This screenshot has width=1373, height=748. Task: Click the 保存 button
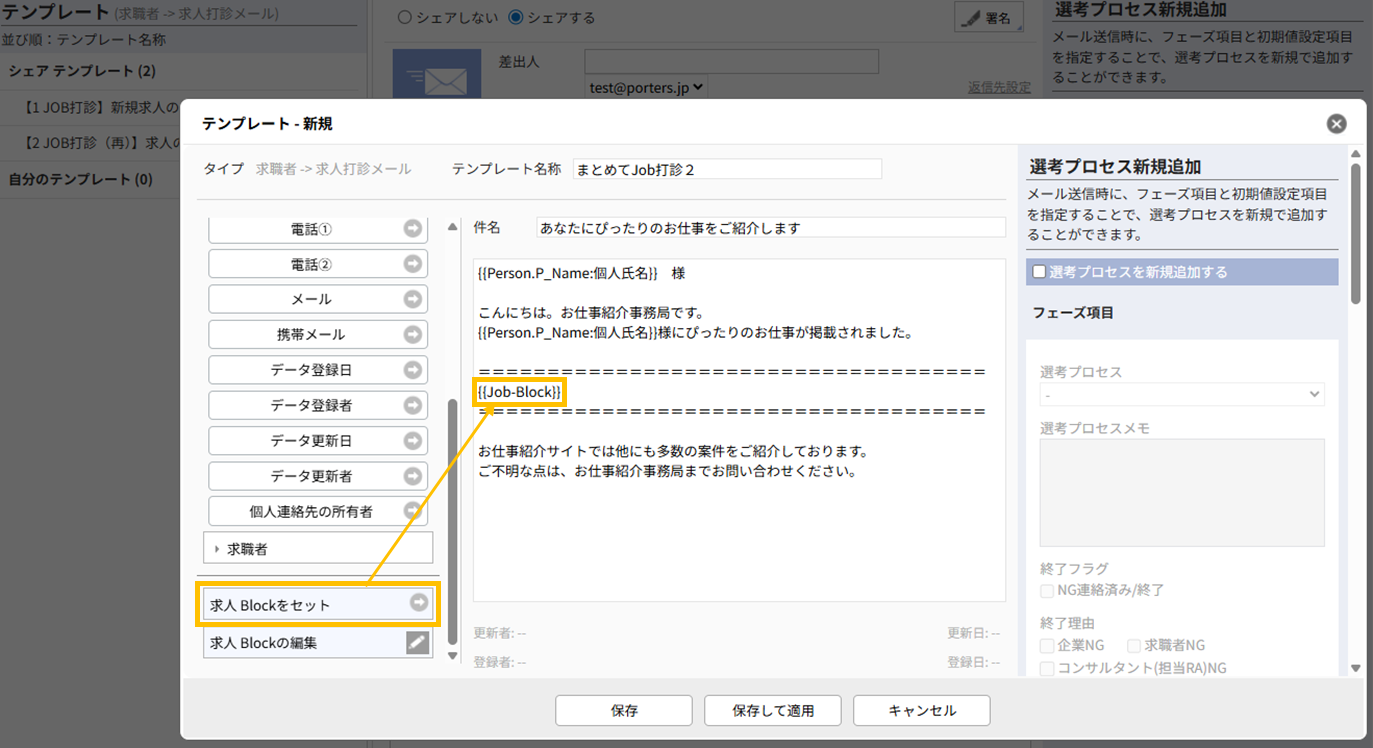coord(624,711)
